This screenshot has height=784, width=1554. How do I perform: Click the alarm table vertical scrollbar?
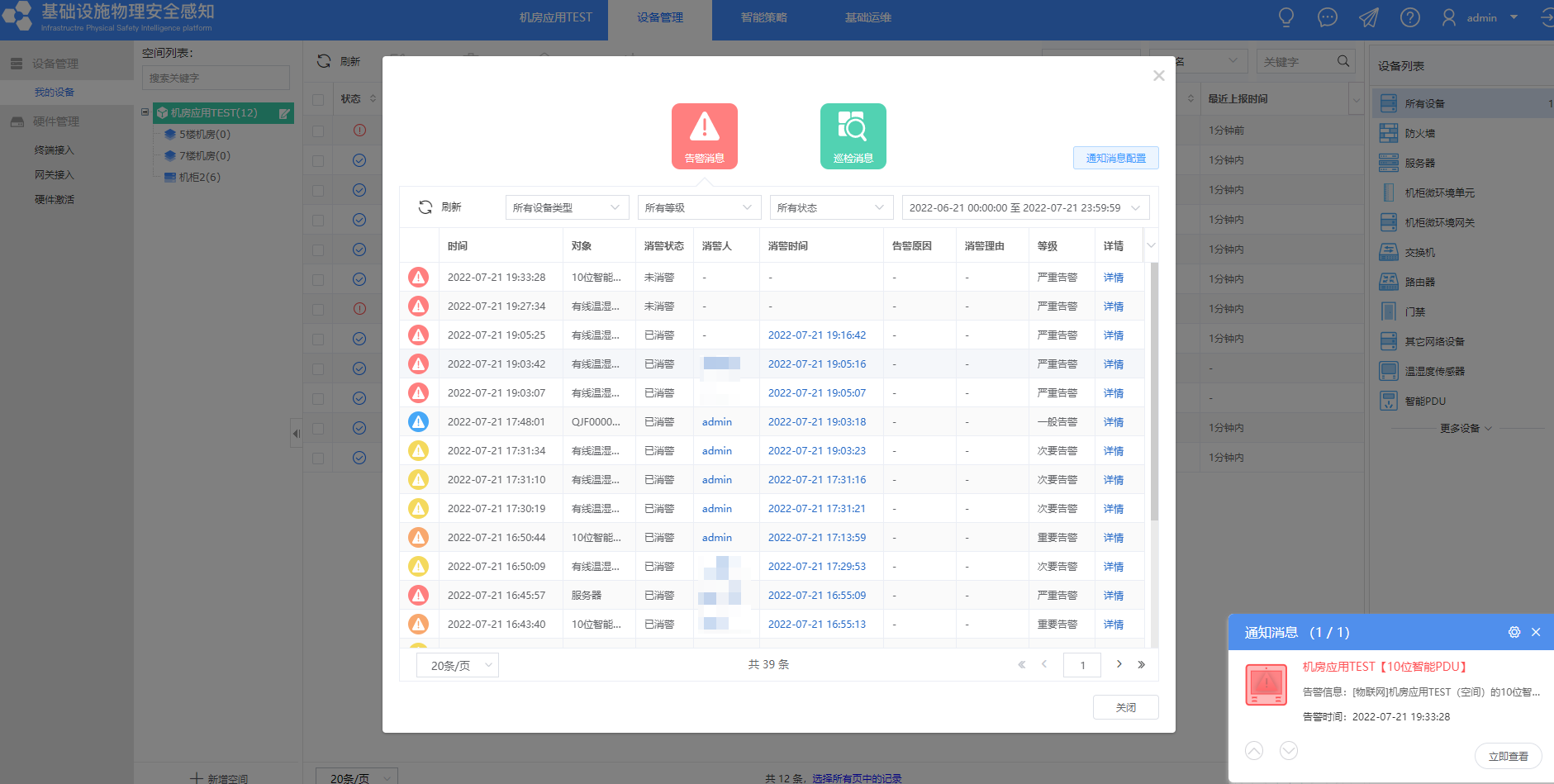tap(1154, 392)
